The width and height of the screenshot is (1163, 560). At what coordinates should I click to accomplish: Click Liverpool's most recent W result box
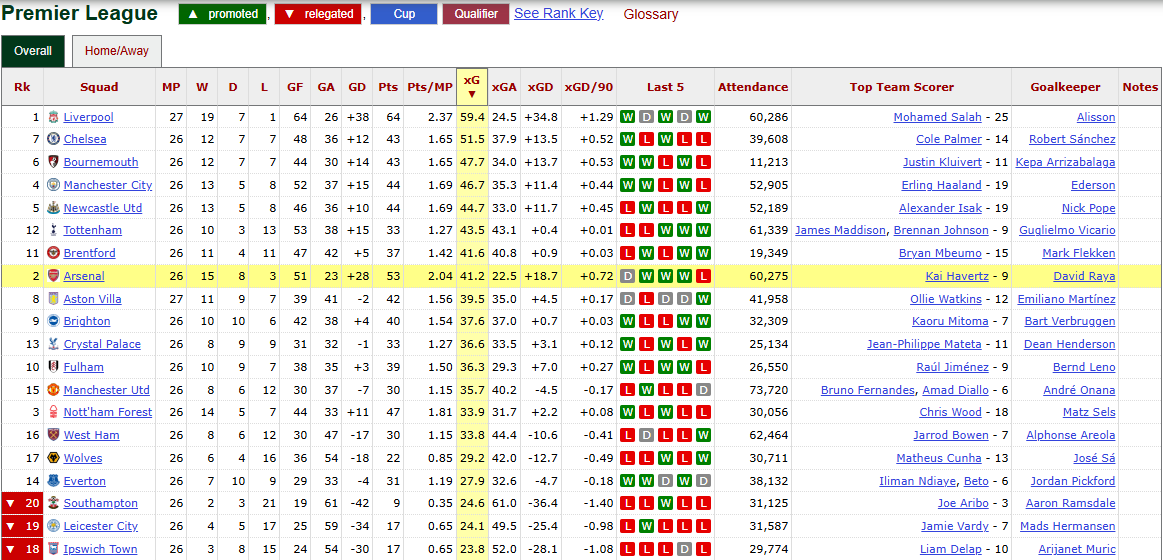(703, 116)
